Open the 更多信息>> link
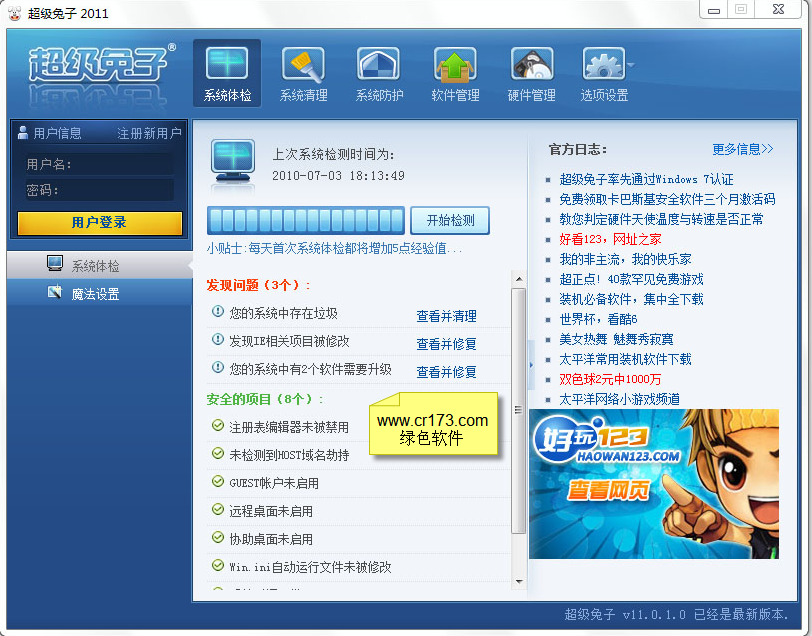 coord(742,149)
